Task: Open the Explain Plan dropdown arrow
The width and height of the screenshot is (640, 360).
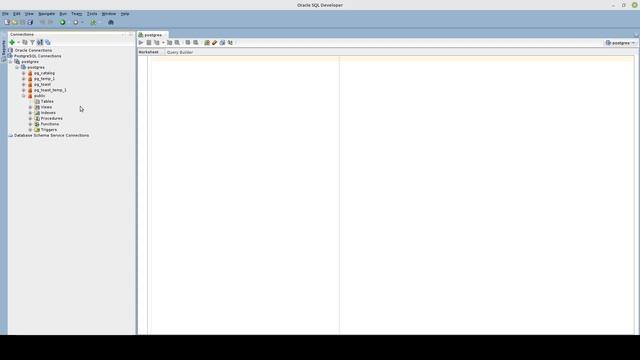Action: [x=163, y=42]
